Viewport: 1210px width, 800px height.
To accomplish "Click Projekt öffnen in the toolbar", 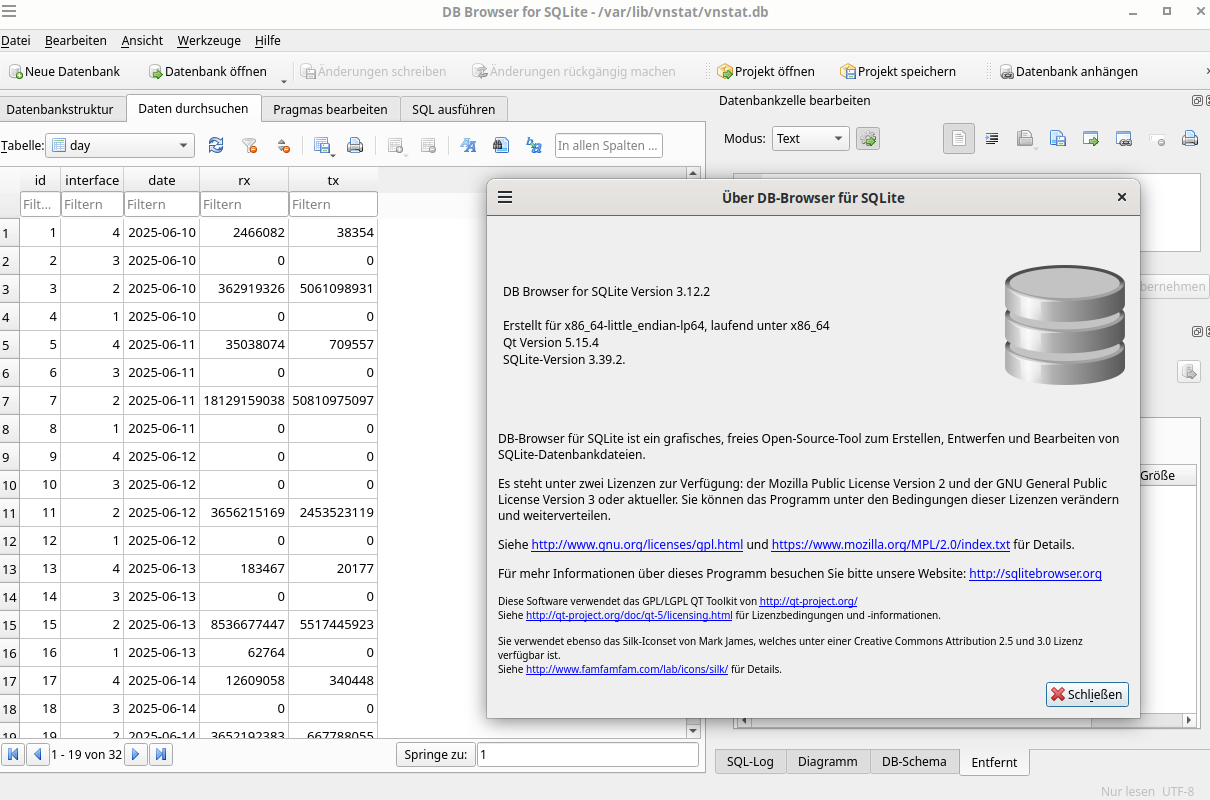I will pos(766,71).
